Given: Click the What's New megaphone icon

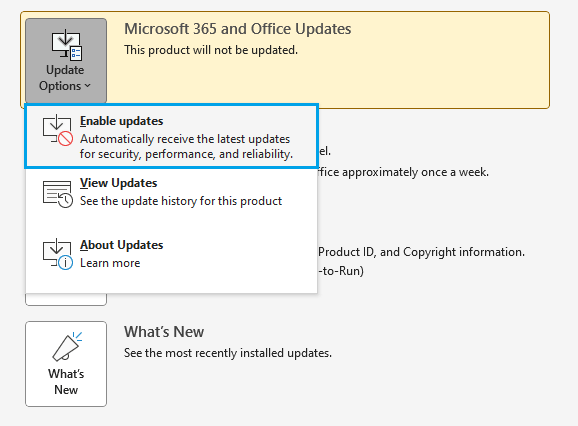Looking at the screenshot, I should 67,346.
